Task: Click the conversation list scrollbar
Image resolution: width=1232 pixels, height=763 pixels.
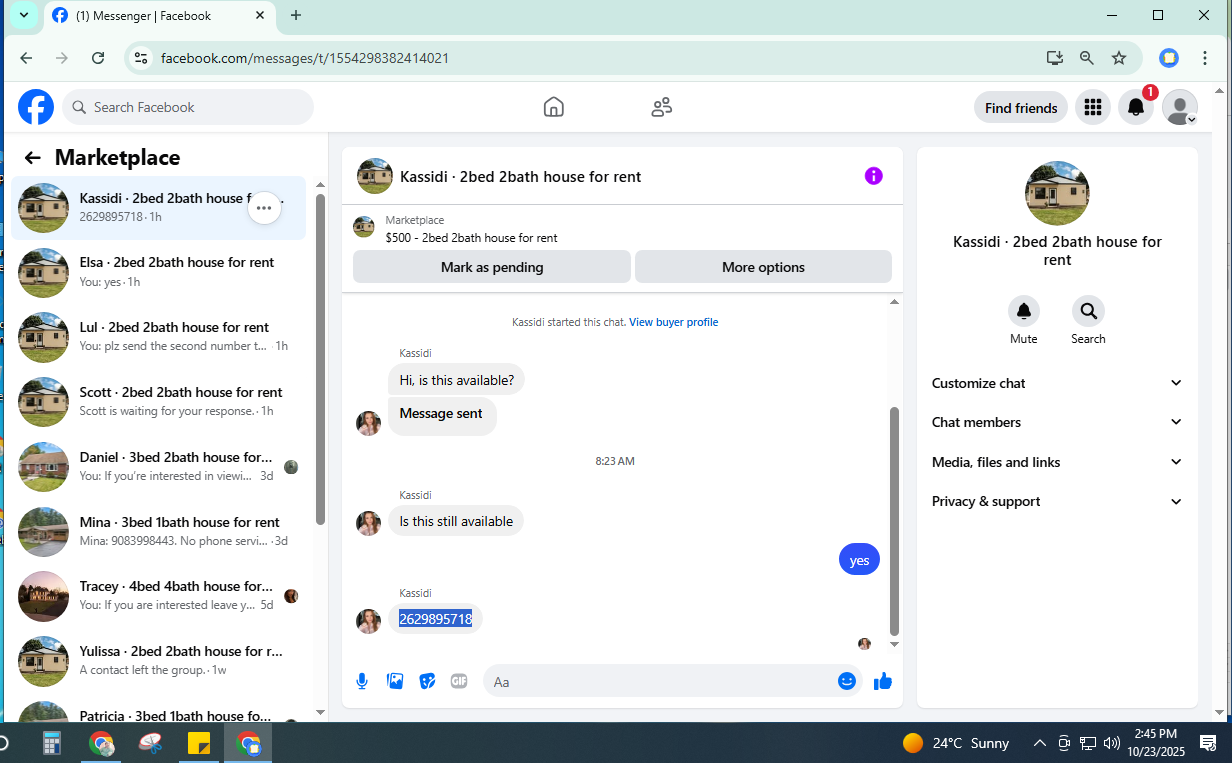Action: pos(320,360)
